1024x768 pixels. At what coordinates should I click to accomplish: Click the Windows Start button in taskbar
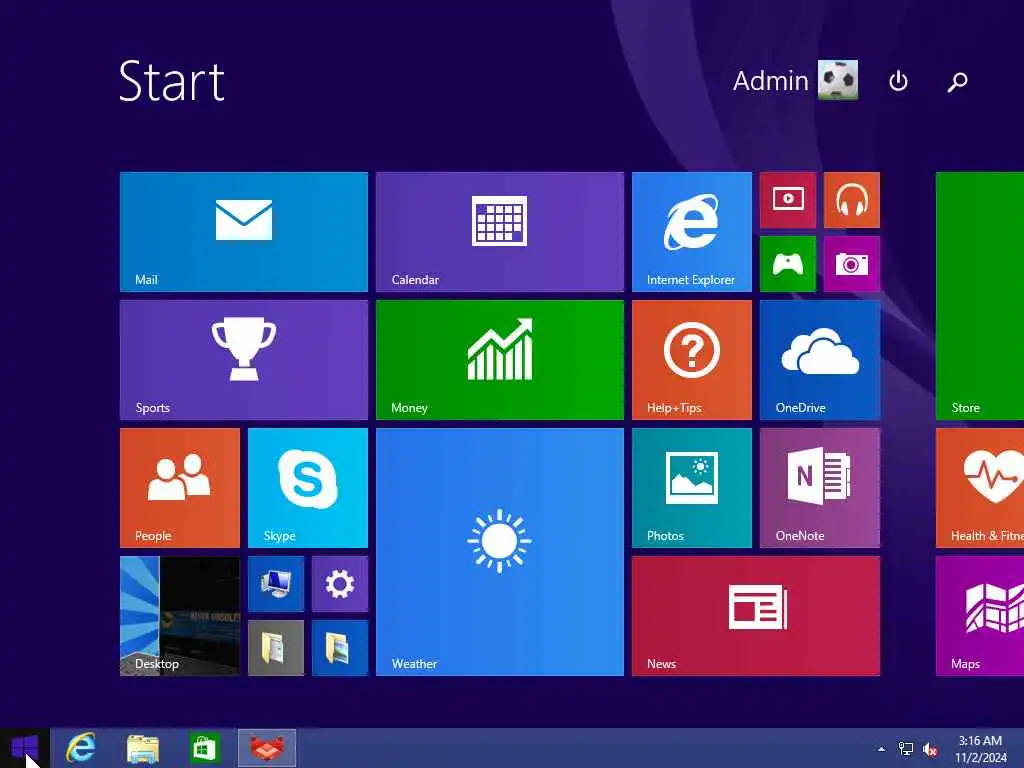25,748
